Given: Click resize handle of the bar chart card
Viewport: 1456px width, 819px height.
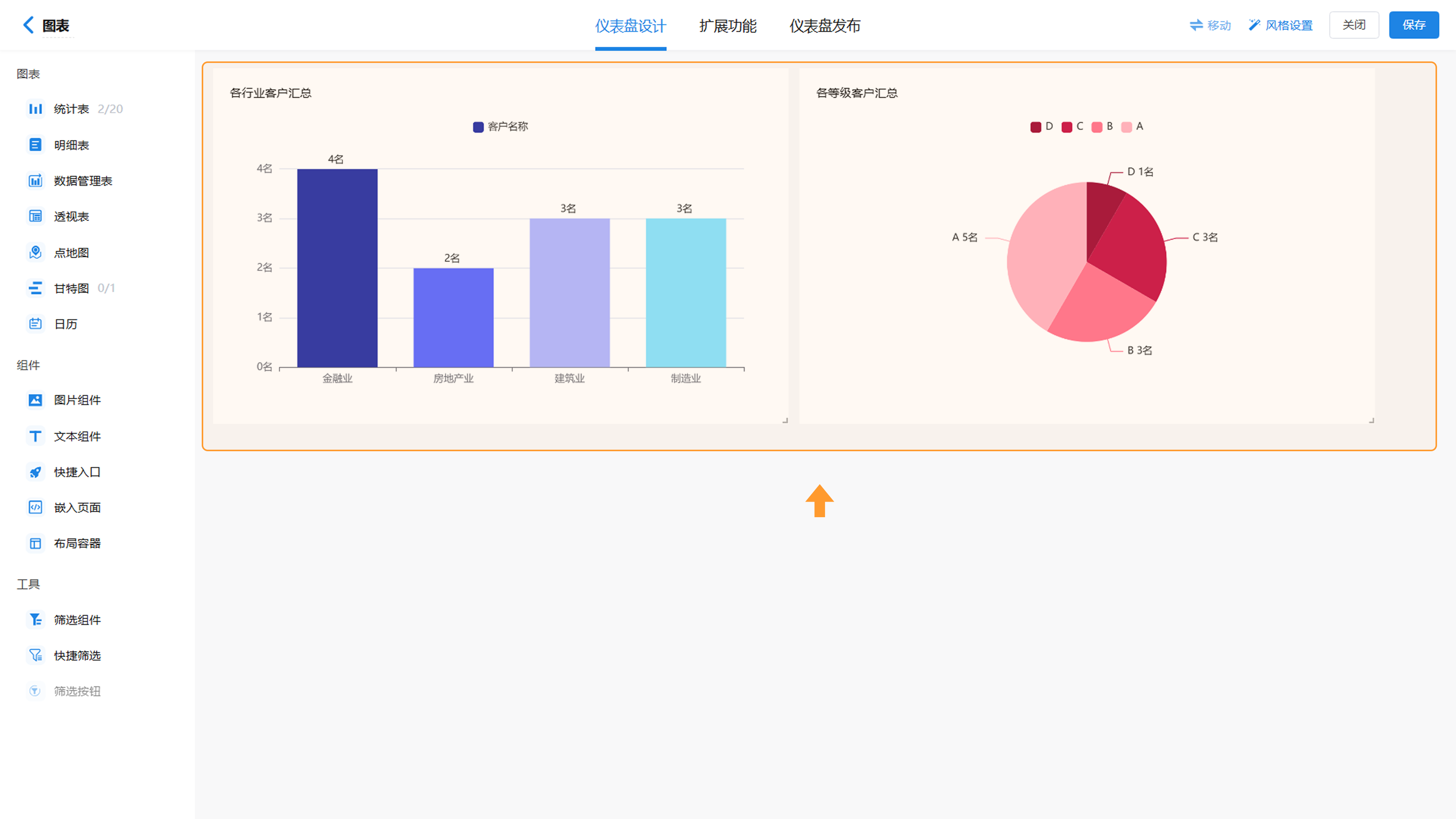Looking at the screenshot, I should (x=785, y=420).
